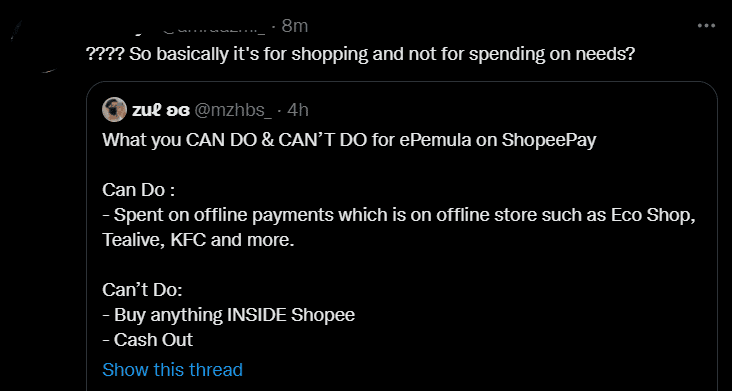Open zul's round profile picture in quoted tweet

[x=114, y=110]
